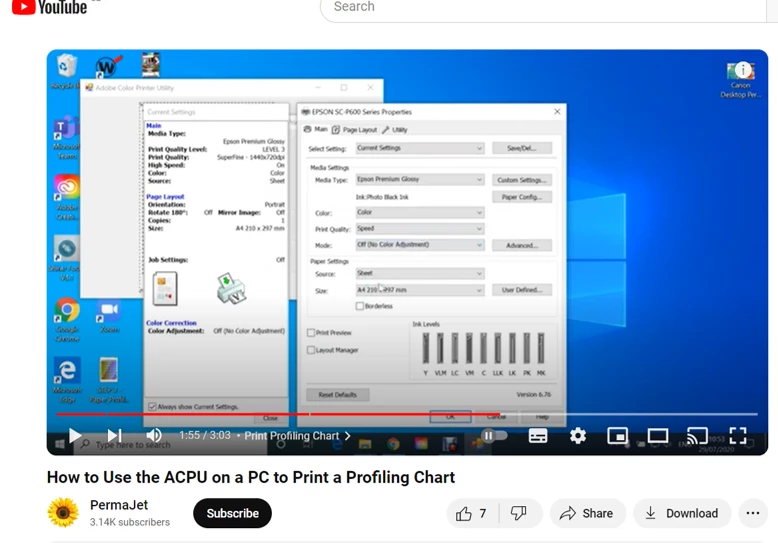This screenshot has width=778, height=543.
Task: Mute the video with the speaker icon
Action: coord(154,435)
